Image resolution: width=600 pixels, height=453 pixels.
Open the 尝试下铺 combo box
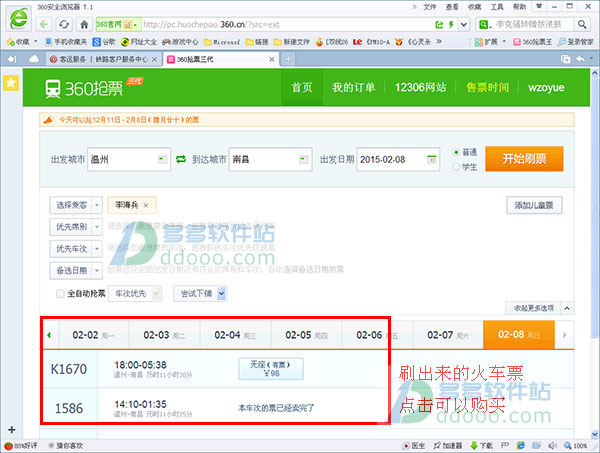coord(200,293)
